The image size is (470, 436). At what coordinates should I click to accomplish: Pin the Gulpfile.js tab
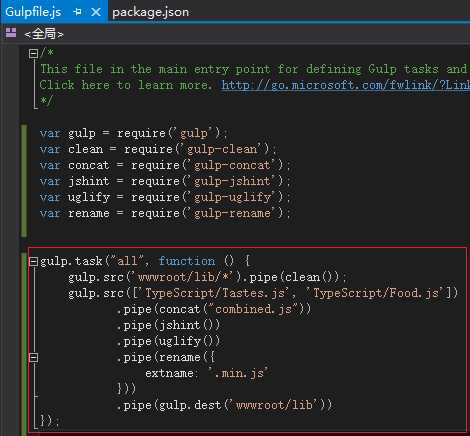coord(77,12)
